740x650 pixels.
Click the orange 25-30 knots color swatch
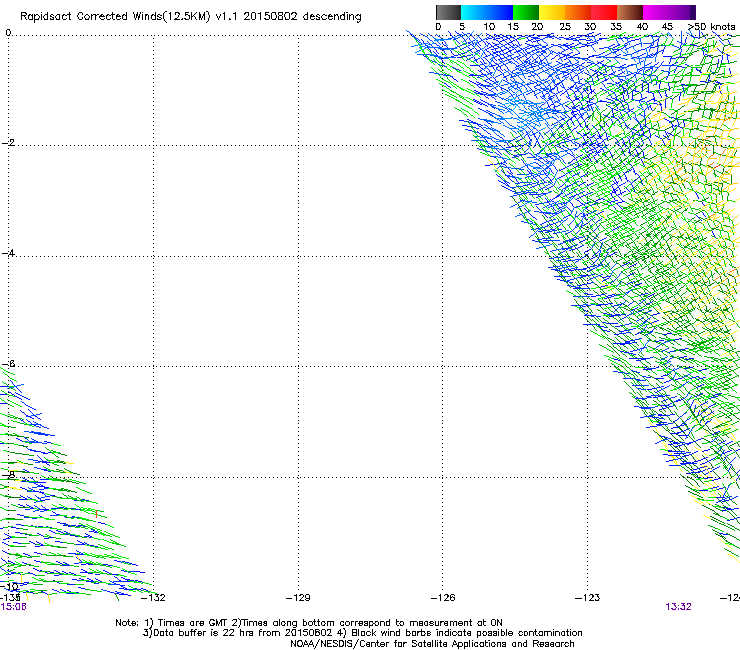coord(578,12)
